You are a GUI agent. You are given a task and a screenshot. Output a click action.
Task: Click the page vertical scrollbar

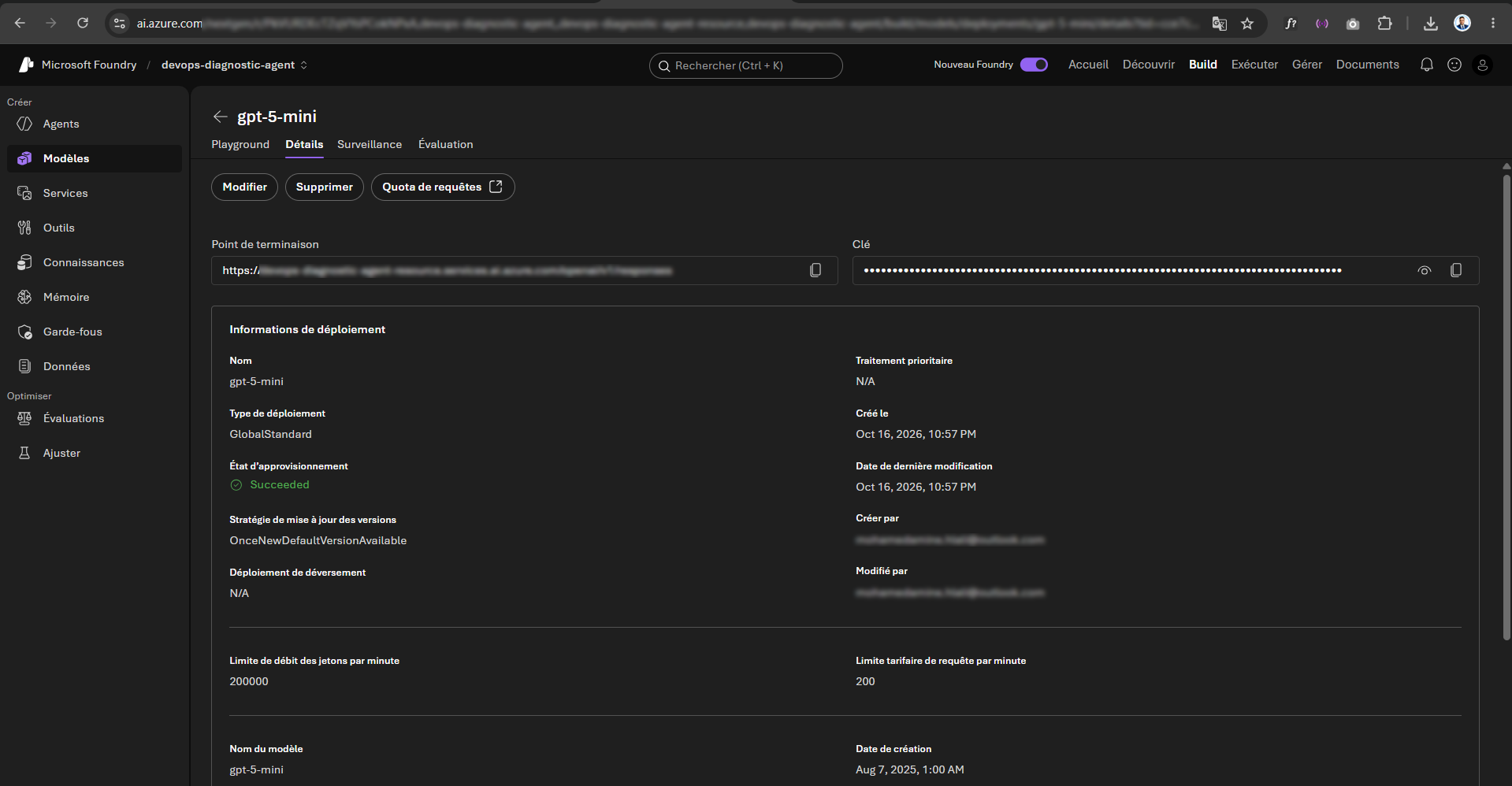(x=1506, y=406)
